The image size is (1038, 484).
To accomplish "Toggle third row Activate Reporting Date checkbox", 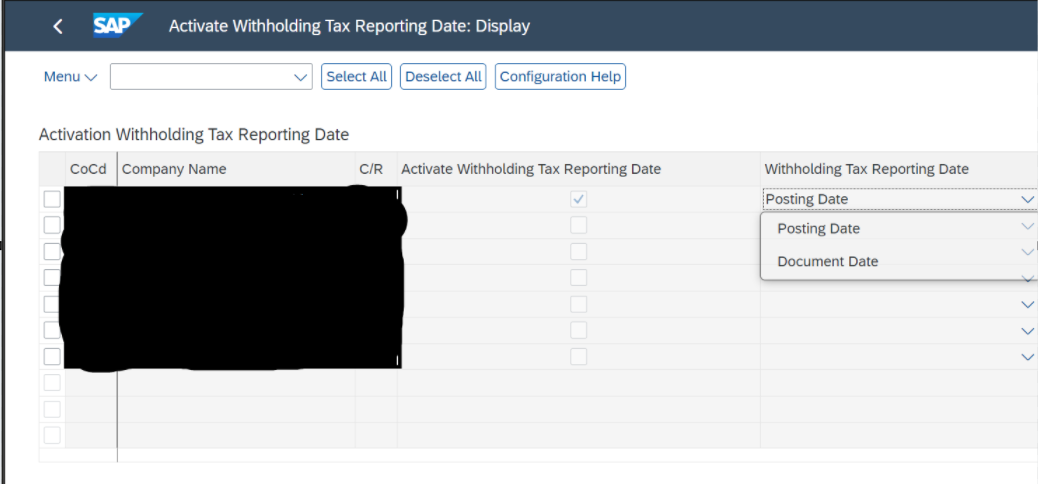I will [x=579, y=252].
